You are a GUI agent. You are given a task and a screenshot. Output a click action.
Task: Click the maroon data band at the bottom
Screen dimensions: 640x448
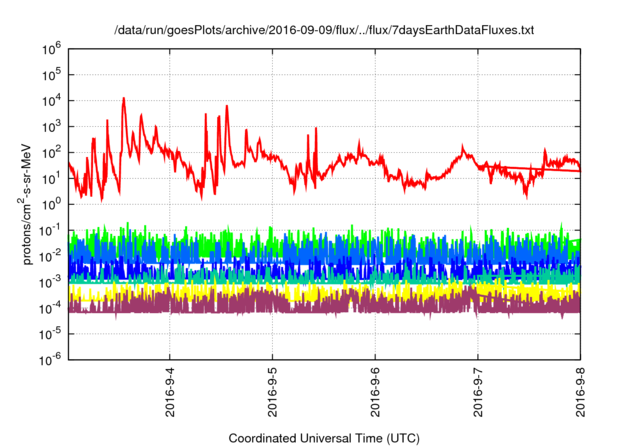pyautogui.click(x=300, y=303)
